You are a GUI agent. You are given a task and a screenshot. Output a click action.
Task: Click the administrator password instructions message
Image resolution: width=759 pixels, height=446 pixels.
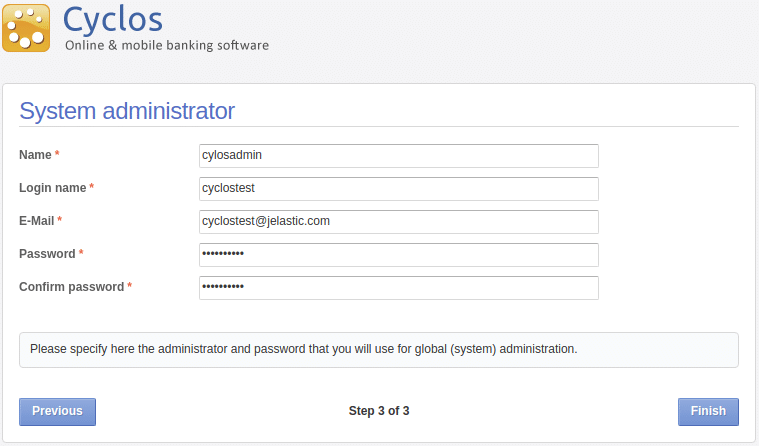coord(303,350)
